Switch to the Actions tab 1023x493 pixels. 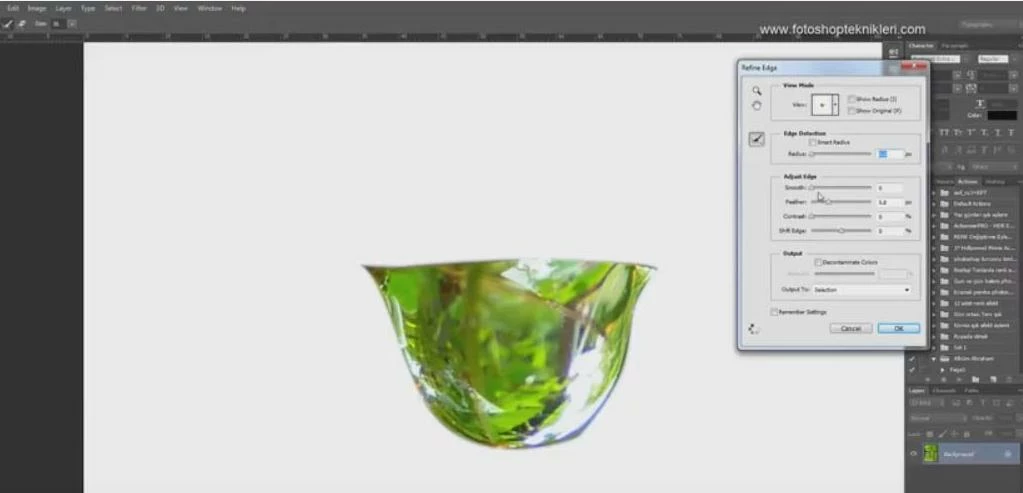968,181
